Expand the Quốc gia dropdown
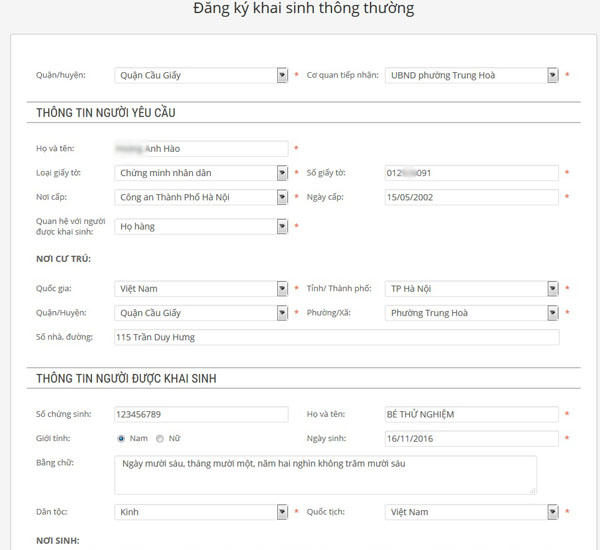The image size is (600, 550). [281, 289]
